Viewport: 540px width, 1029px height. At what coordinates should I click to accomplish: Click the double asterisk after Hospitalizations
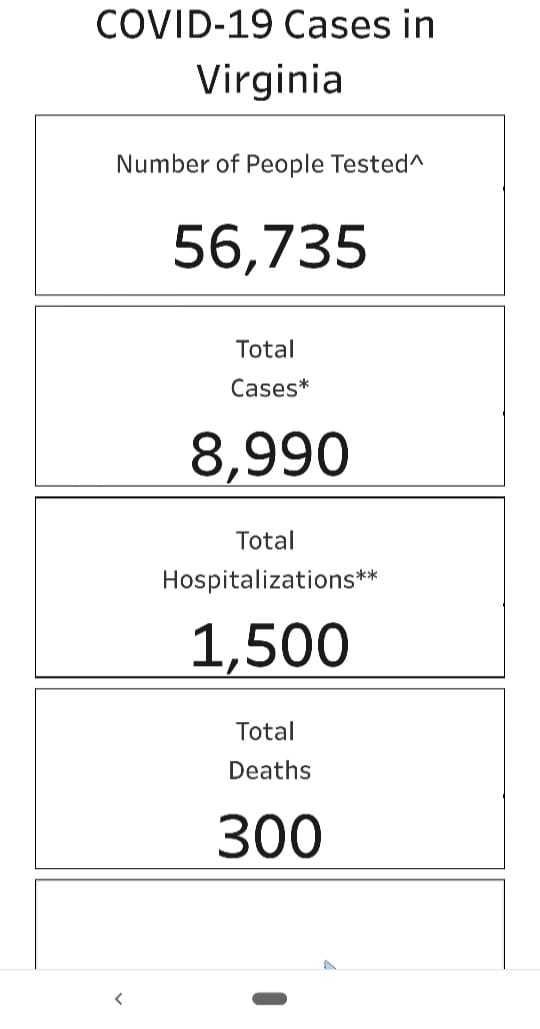click(x=367, y=575)
